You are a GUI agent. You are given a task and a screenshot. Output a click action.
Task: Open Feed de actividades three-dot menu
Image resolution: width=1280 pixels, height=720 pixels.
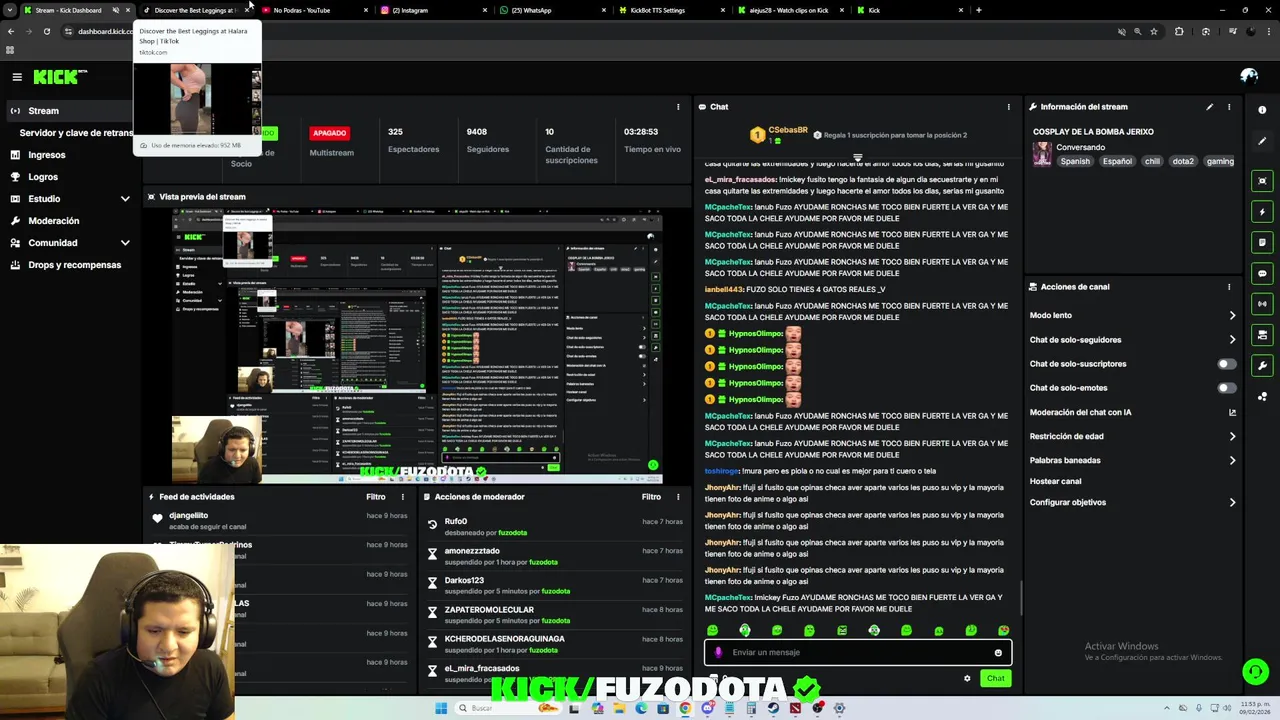point(403,497)
